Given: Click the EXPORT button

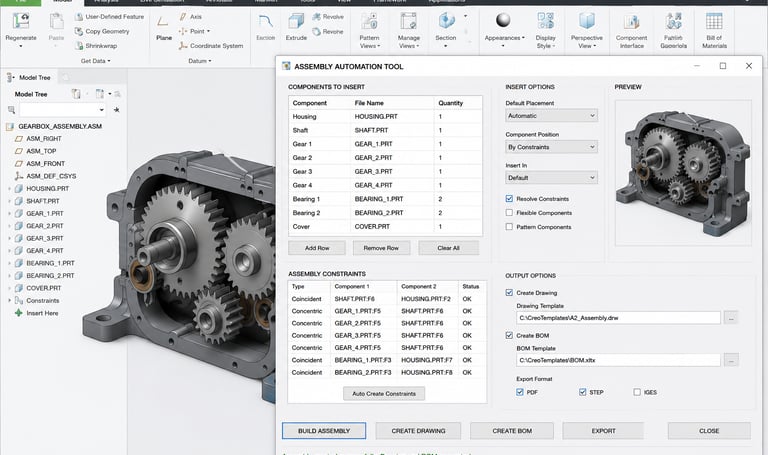Looking at the screenshot, I should click(603, 431).
